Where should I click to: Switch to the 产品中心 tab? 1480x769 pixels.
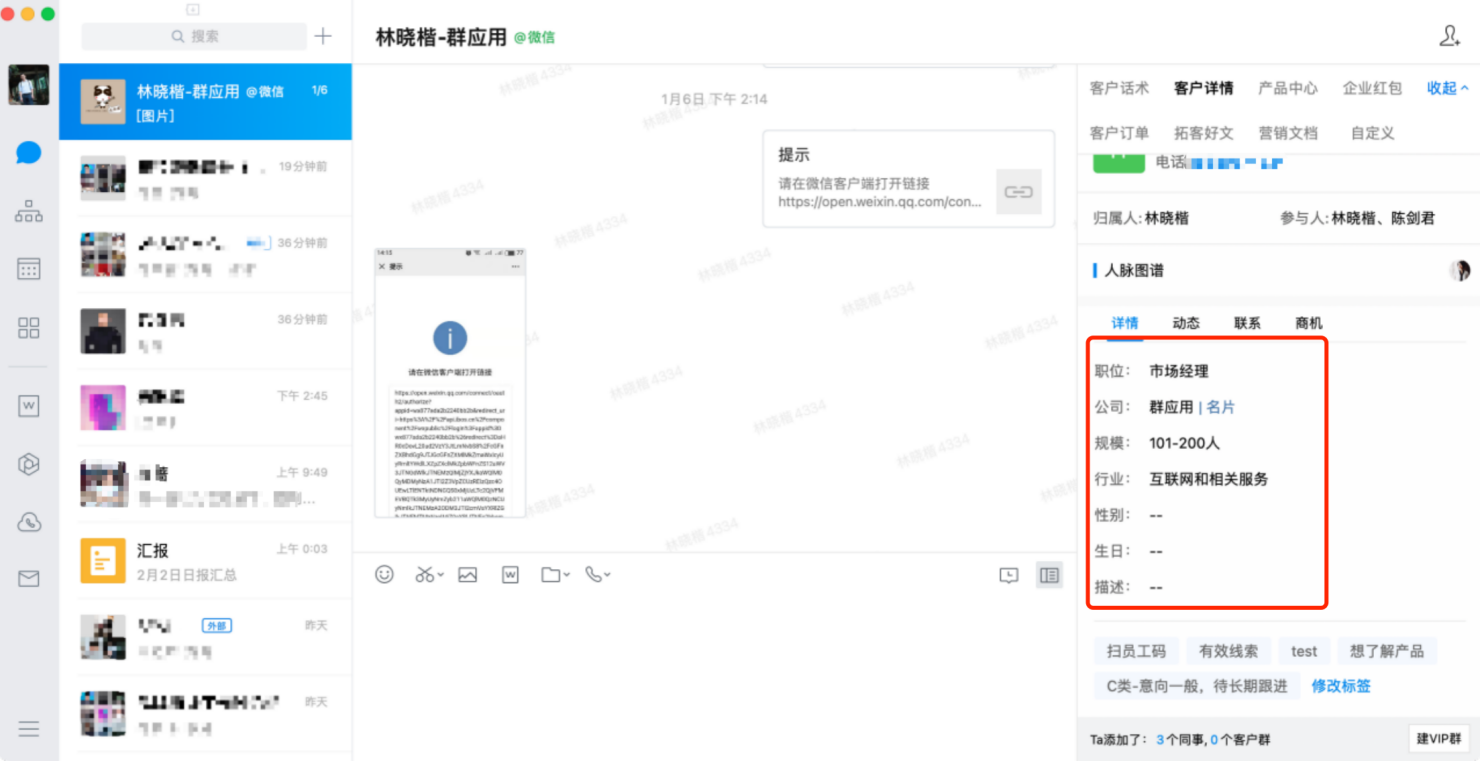[1287, 88]
